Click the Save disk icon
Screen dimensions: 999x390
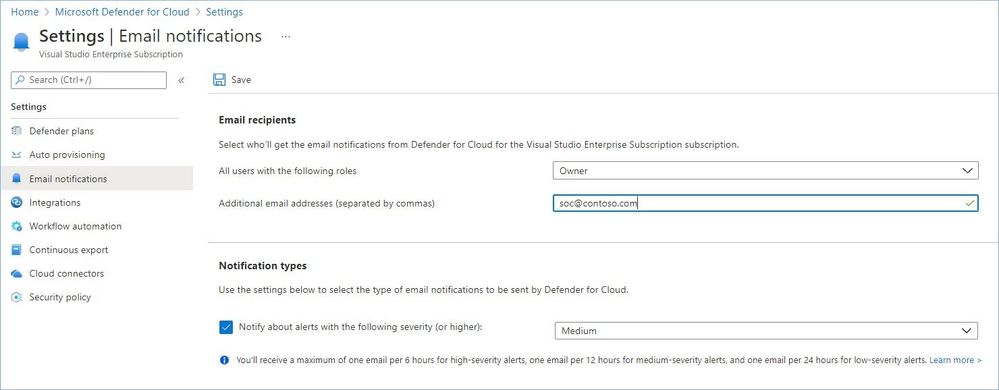219,80
